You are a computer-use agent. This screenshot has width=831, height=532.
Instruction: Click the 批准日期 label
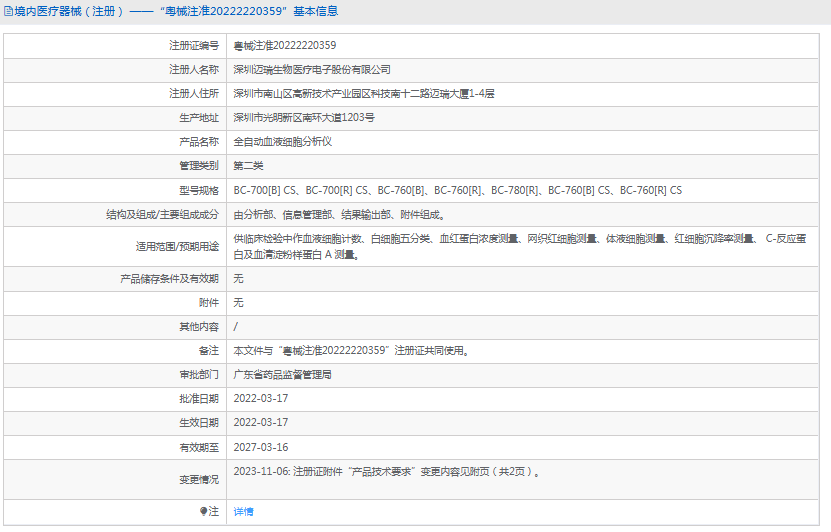[x=199, y=398]
